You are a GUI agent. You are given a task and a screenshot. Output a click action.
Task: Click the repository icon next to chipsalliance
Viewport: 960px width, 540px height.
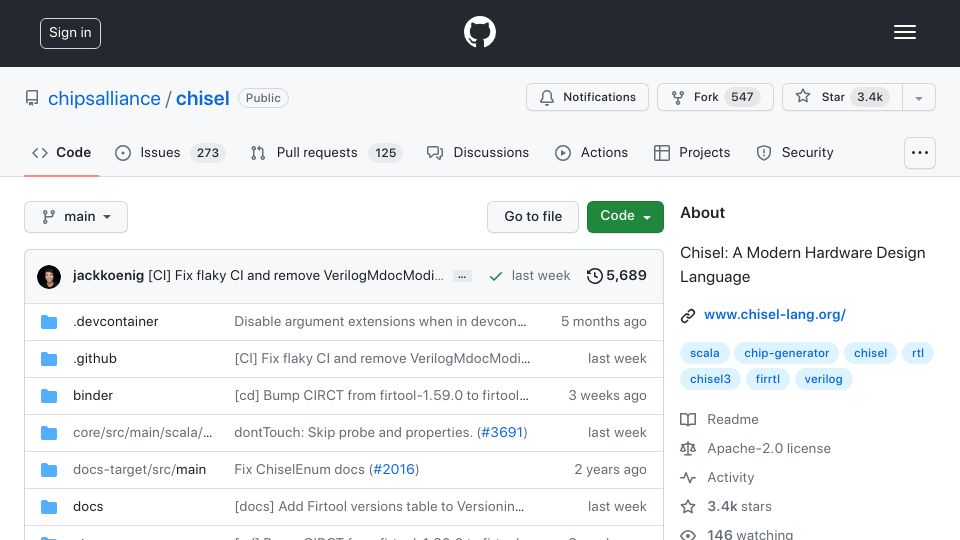tap(32, 98)
